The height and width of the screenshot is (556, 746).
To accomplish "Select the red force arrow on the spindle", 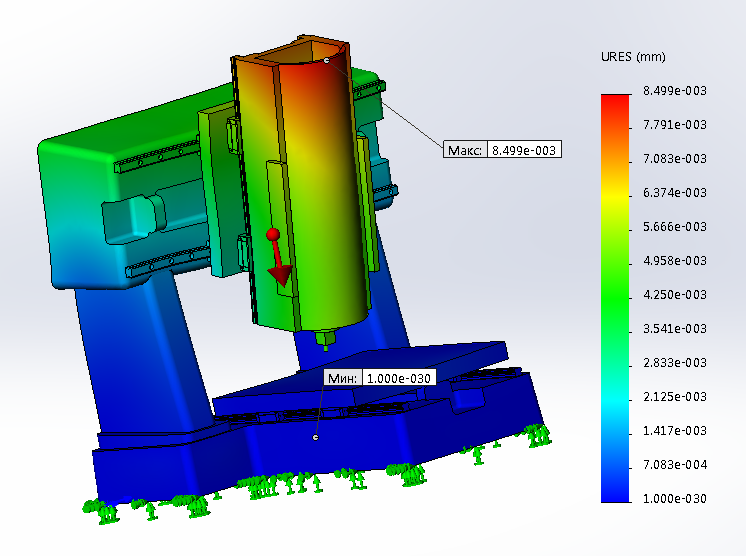I will tap(279, 258).
